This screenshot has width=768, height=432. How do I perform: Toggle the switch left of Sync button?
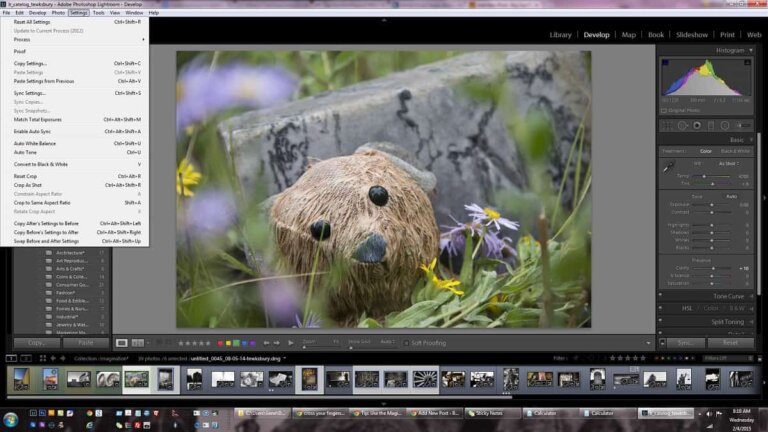pyautogui.click(x=662, y=343)
